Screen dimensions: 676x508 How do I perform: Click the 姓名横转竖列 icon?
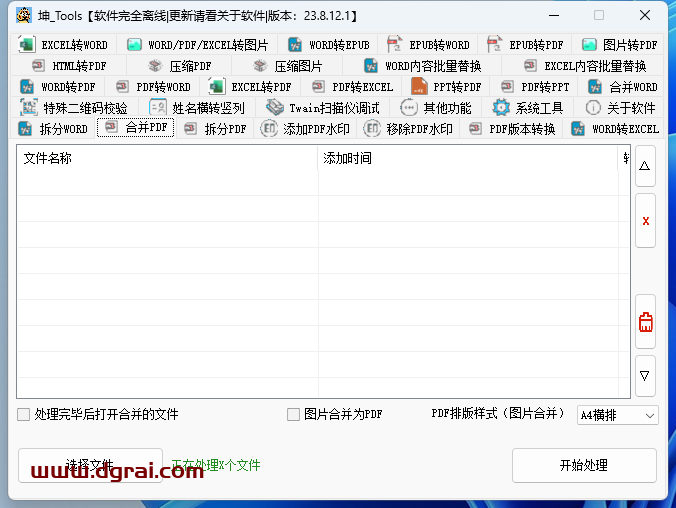(158, 107)
